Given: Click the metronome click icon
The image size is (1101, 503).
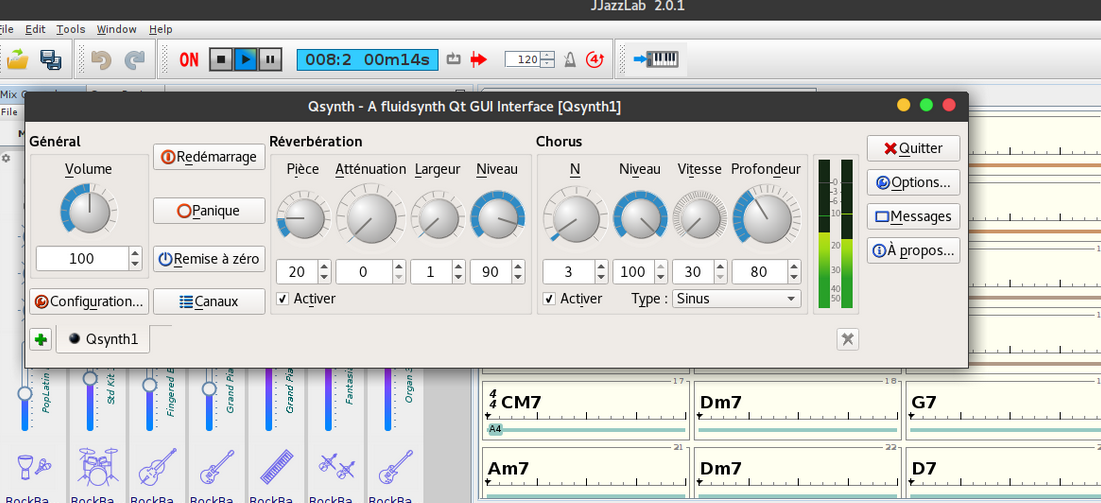Looking at the screenshot, I should coord(569,59).
